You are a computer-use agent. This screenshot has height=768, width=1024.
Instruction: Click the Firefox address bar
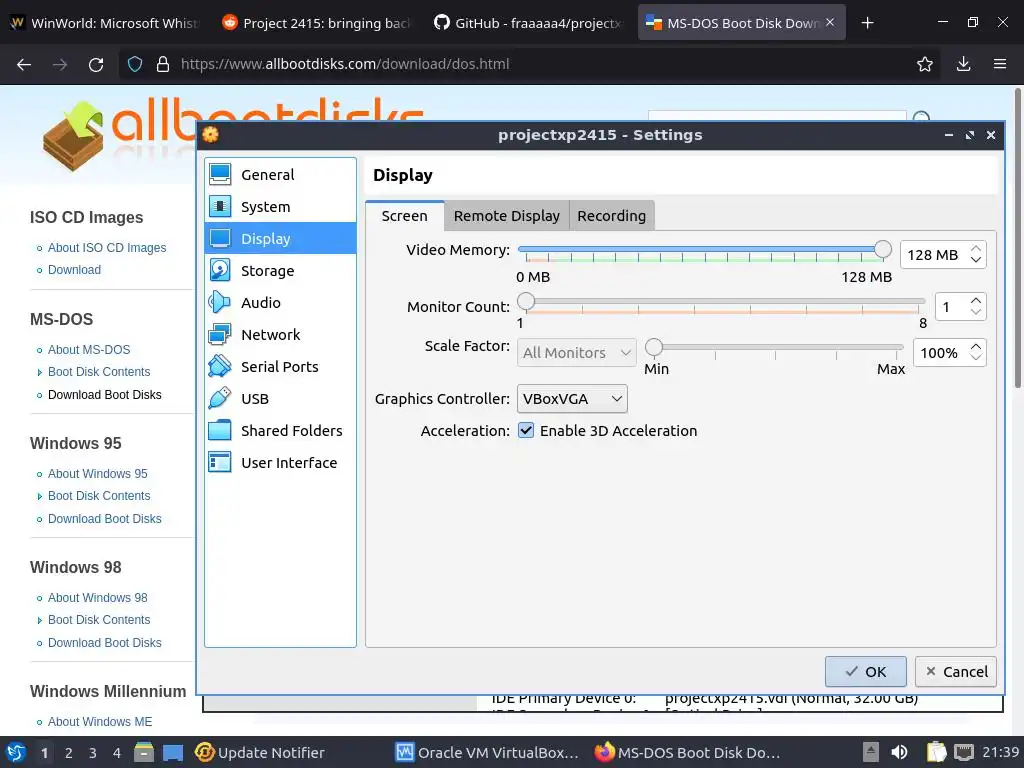pos(529,64)
